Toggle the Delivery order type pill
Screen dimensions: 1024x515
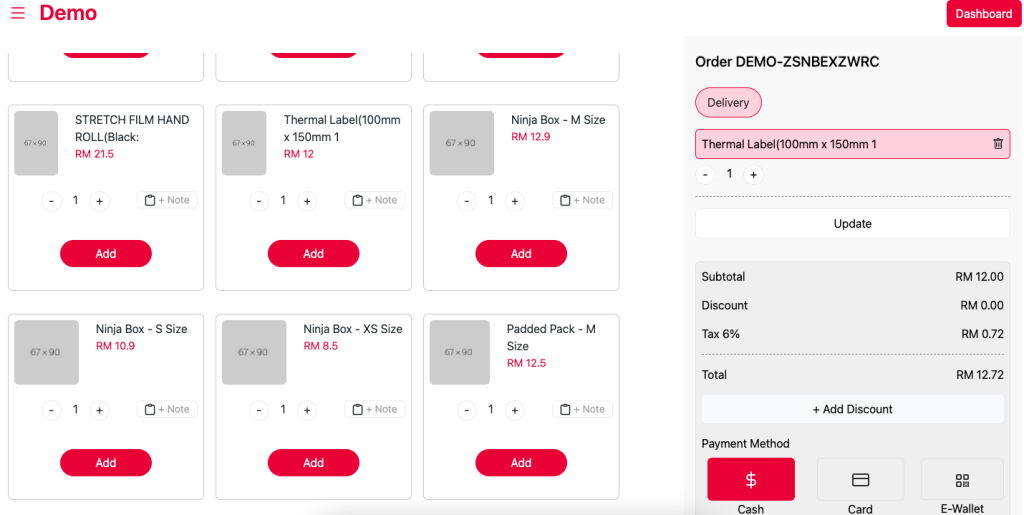pyautogui.click(x=728, y=102)
